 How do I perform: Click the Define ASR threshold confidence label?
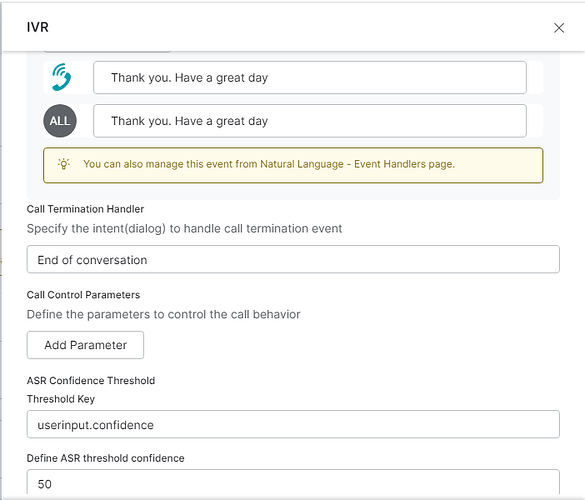coord(106,458)
